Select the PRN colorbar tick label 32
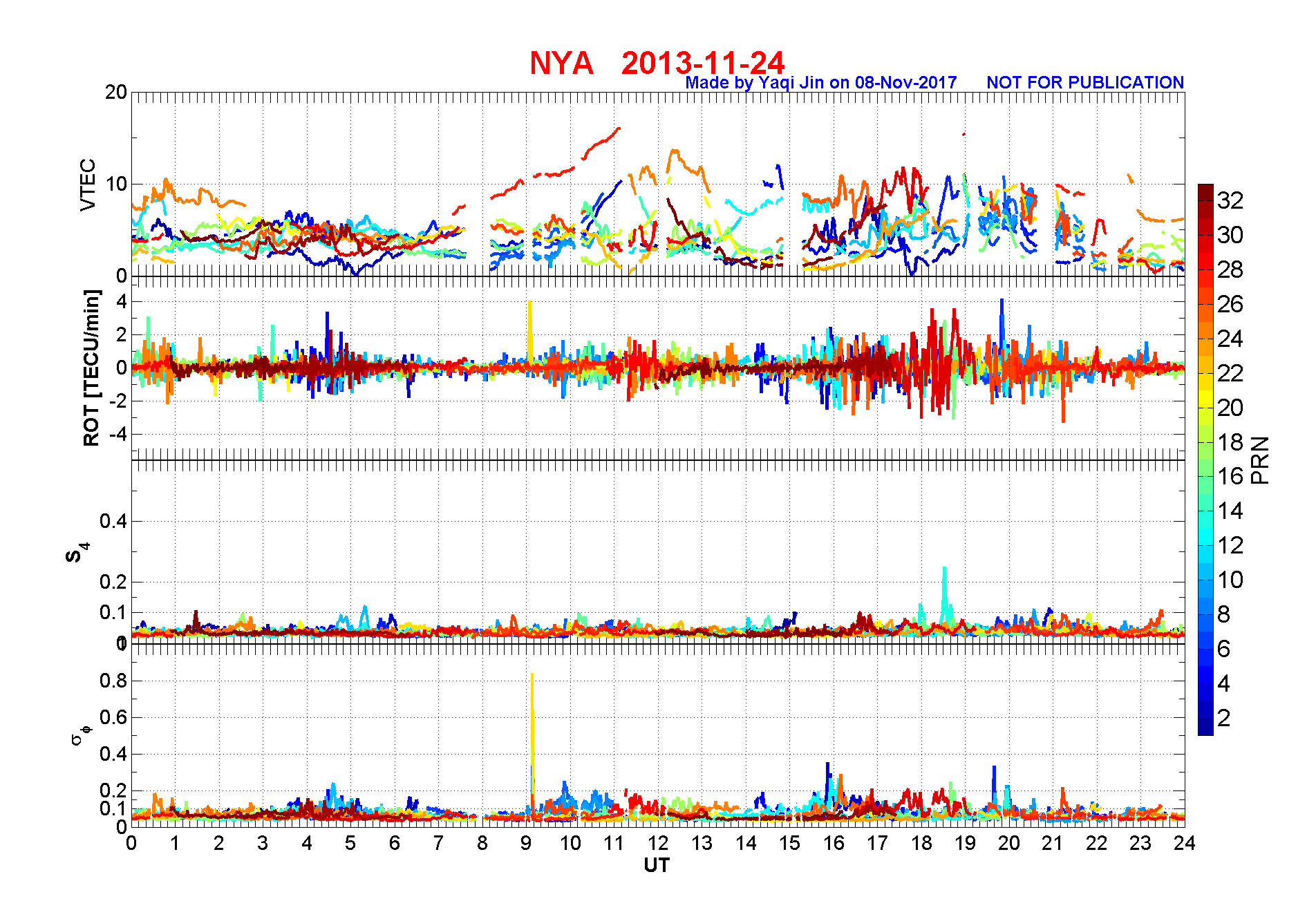 point(1230,200)
